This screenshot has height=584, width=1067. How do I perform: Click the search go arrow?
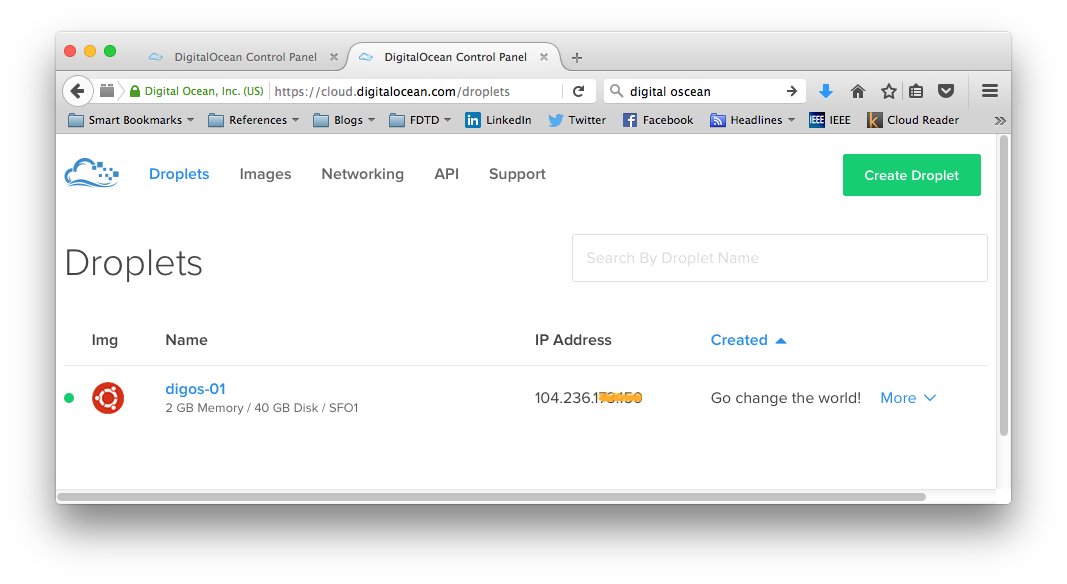point(791,91)
